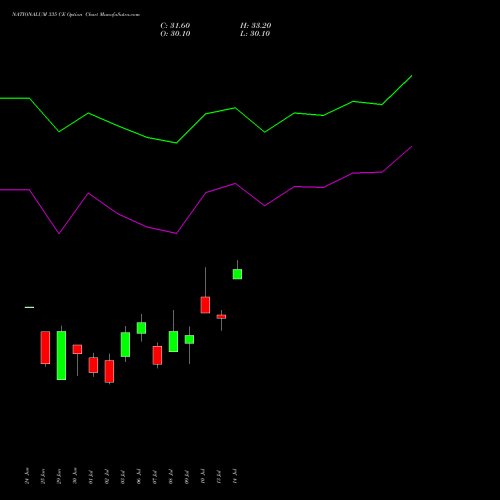Image resolution: width=500 pixels, height=500 pixels.
Task: Select the 24 Jun date label
Action: pyautogui.click(x=27, y=476)
